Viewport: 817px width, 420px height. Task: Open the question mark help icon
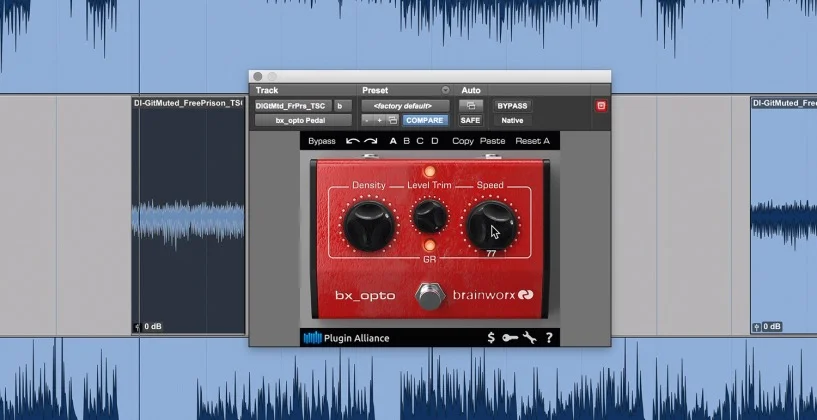549,338
